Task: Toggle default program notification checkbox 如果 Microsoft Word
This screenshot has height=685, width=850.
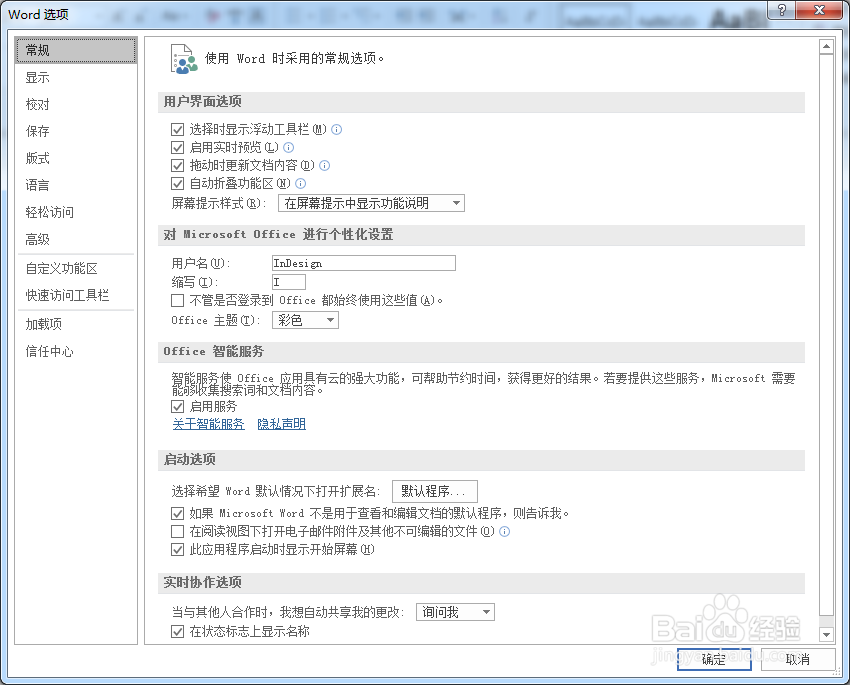Action: click(x=177, y=513)
